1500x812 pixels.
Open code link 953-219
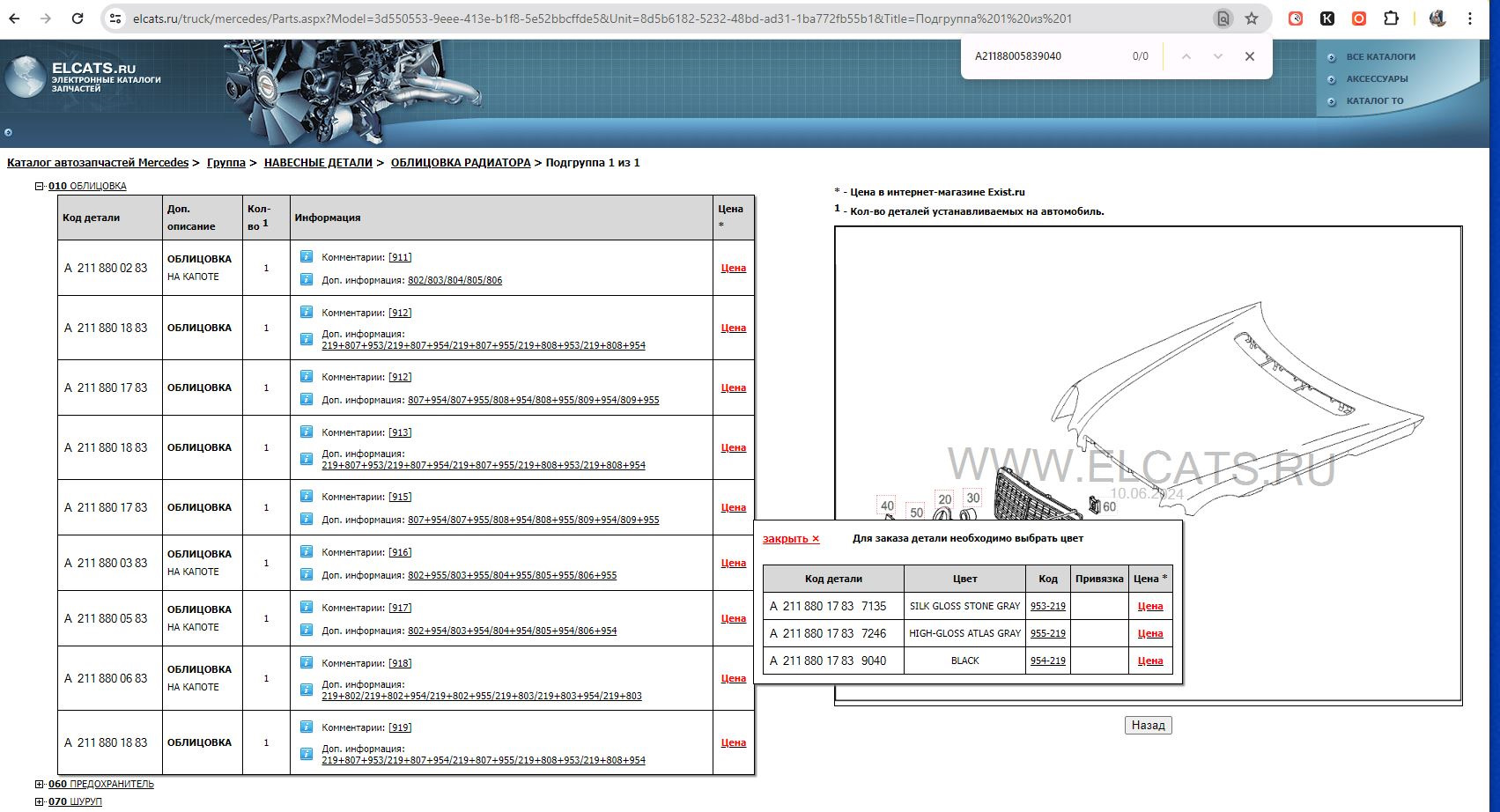(x=1048, y=606)
